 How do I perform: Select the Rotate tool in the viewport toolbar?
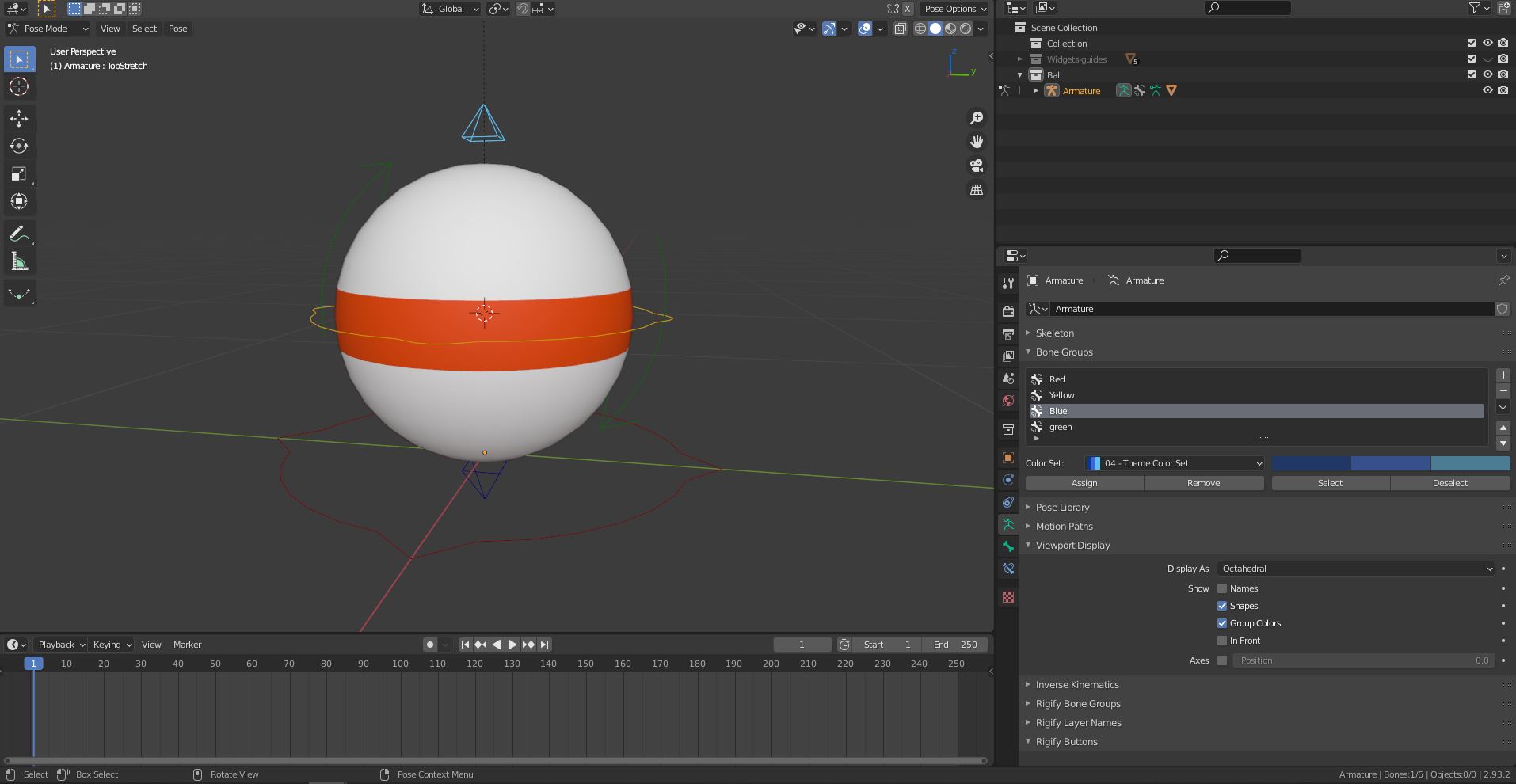click(19, 146)
